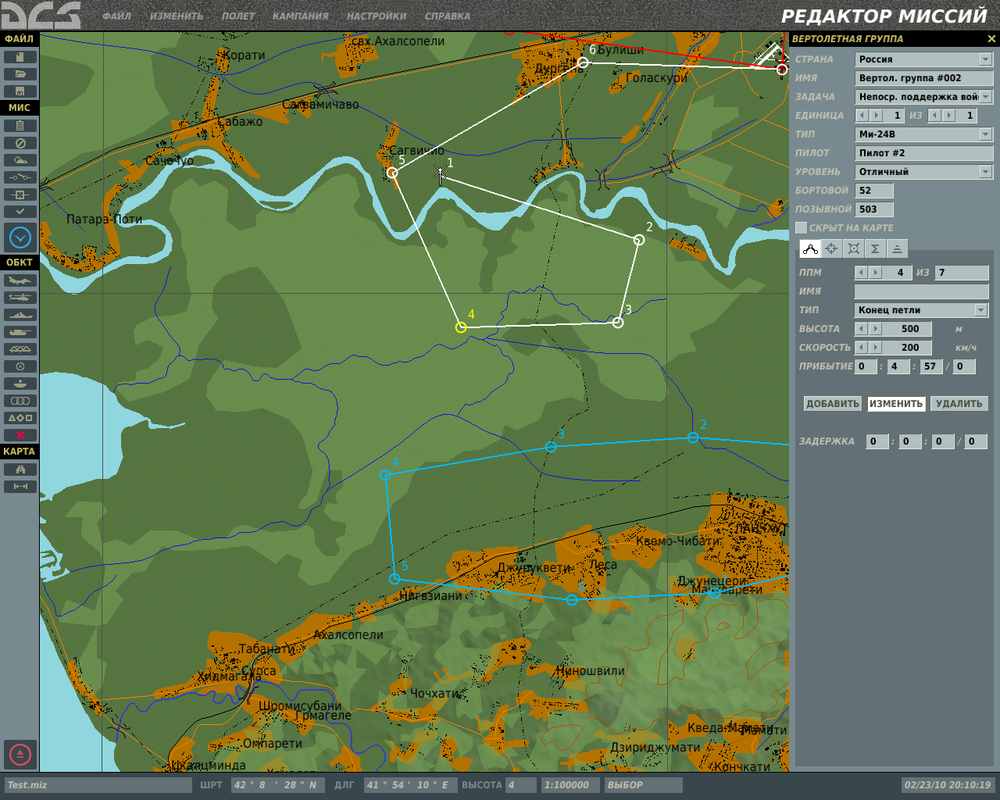Select the airplane group placement tool
This screenshot has width=1000, height=800.
(x=20, y=280)
